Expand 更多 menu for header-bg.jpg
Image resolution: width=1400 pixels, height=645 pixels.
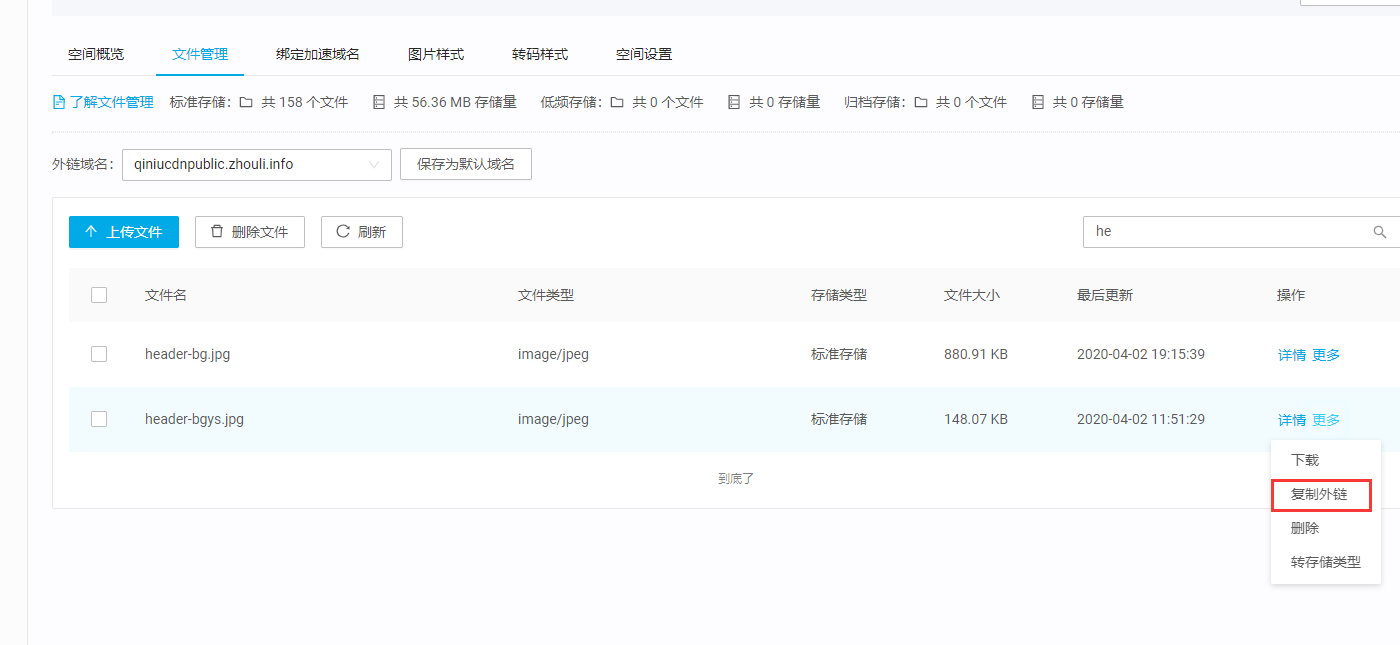pyautogui.click(x=1326, y=355)
